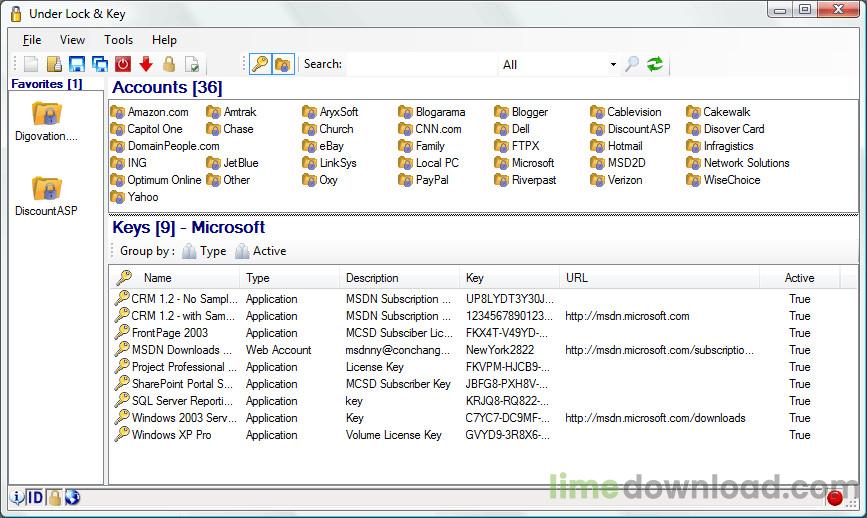Click the magnifying glass search icon

pos(632,64)
